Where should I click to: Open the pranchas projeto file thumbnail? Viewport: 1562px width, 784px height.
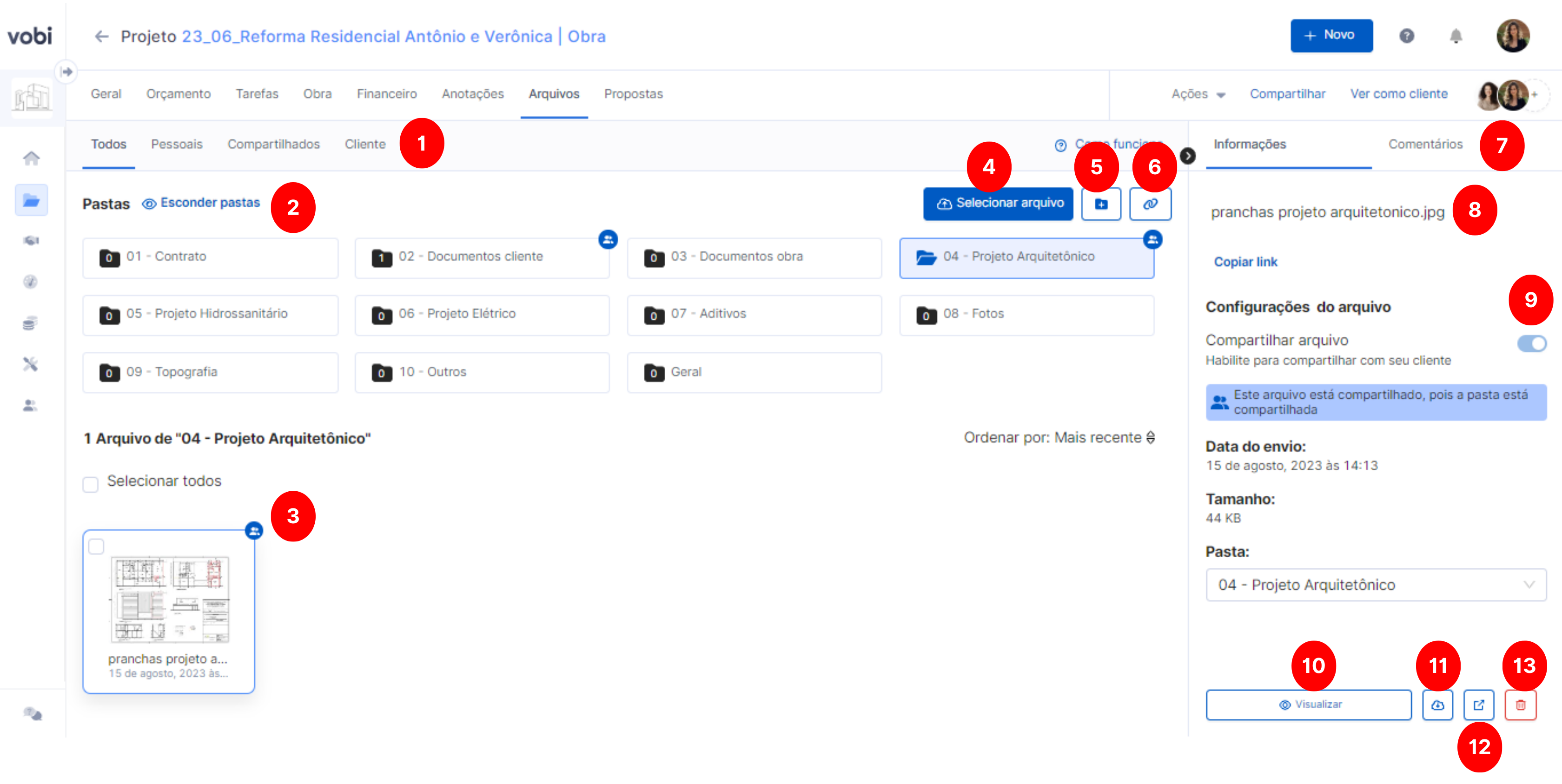tap(169, 600)
